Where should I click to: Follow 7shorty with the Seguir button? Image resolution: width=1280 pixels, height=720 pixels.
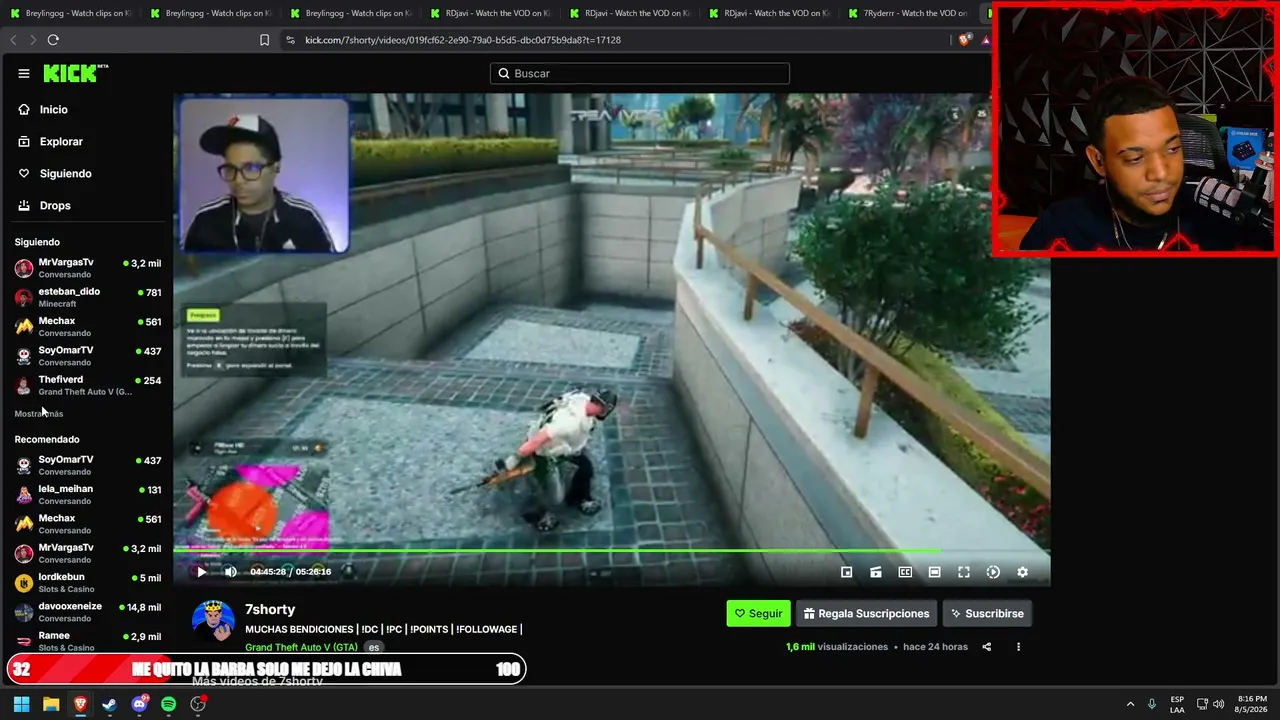(x=758, y=613)
